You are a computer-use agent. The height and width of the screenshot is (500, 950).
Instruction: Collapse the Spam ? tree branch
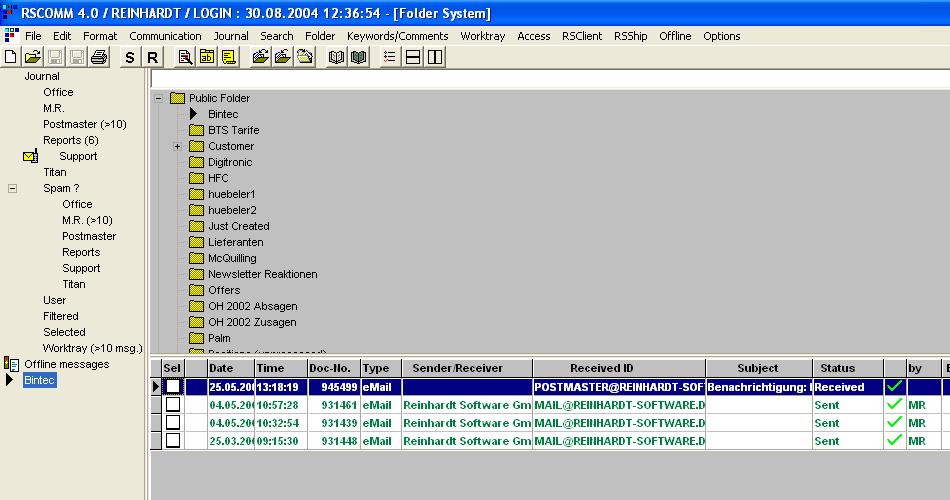[x=13, y=188]
